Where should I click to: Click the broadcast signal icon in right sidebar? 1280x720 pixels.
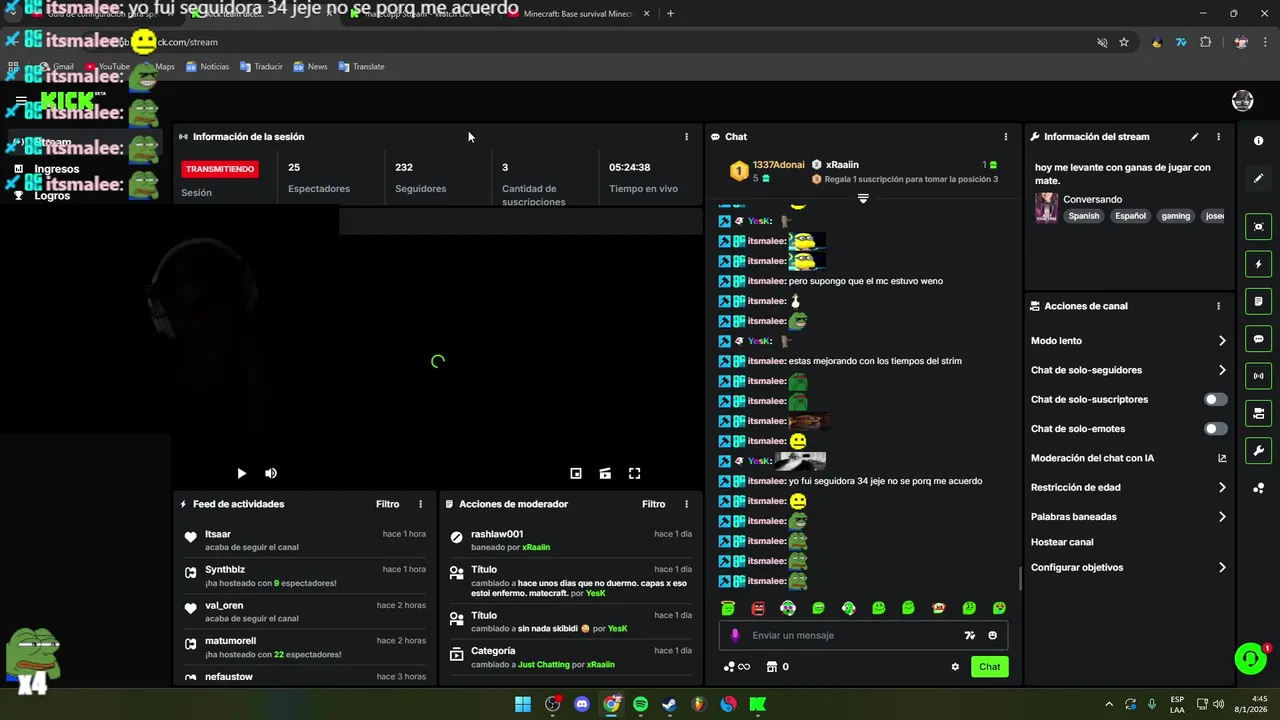point(1259,376)
